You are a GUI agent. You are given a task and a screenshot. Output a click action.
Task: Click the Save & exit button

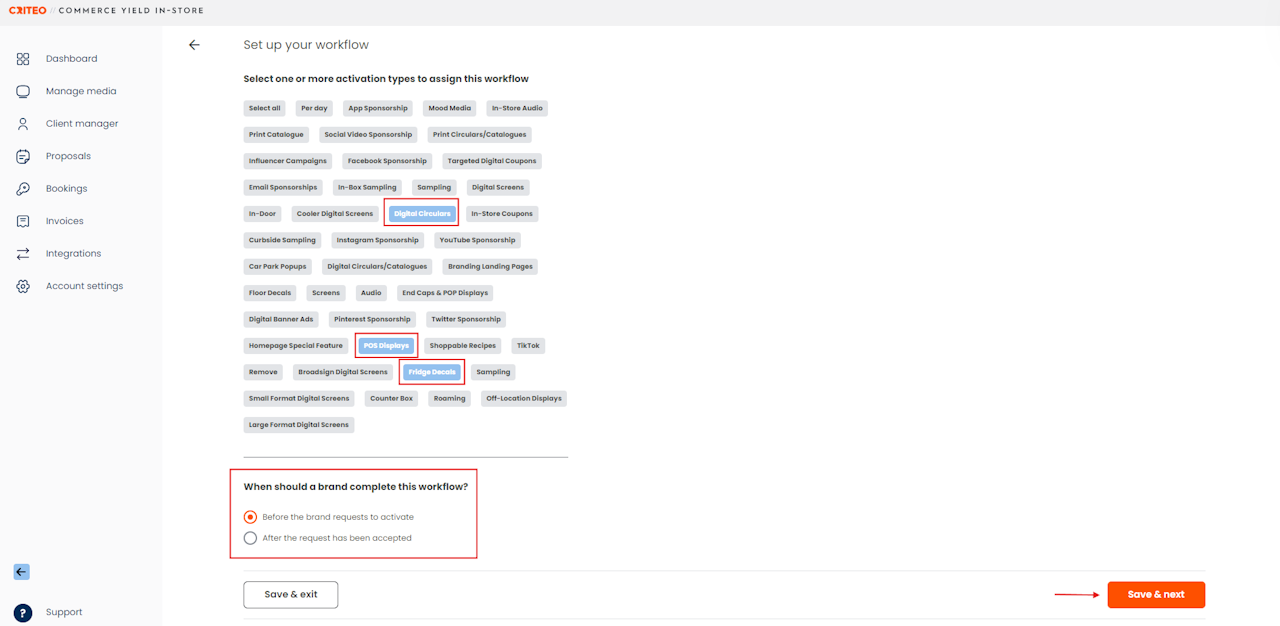click(x=291, y=594)
